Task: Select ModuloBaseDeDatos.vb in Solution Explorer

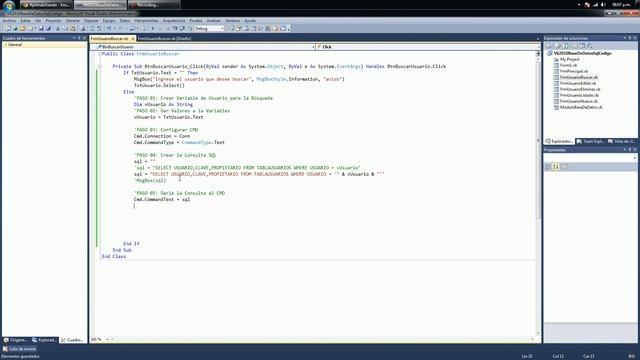Action: [581, 107]
